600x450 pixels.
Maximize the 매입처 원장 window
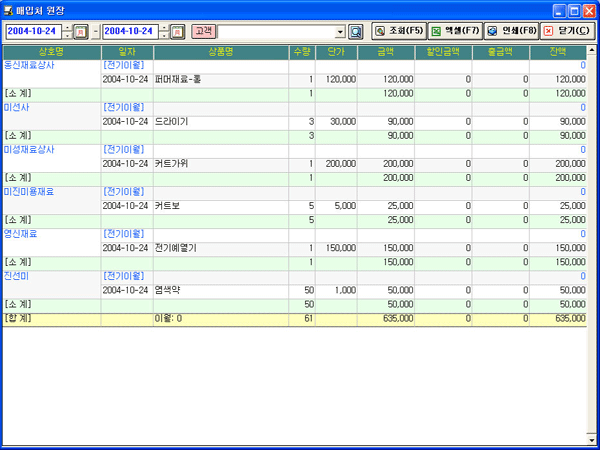tap(574, 11)
